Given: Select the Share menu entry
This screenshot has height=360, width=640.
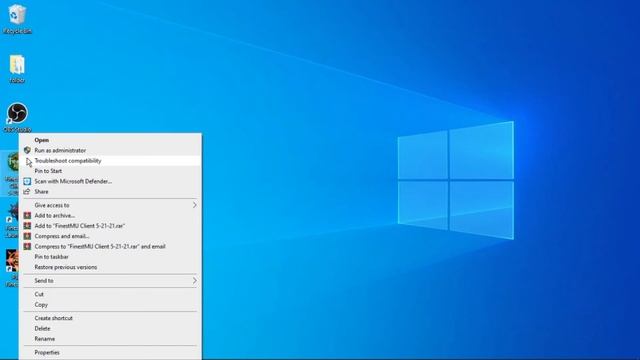Looking at the screenshot, I should click(x=110, y=191).
